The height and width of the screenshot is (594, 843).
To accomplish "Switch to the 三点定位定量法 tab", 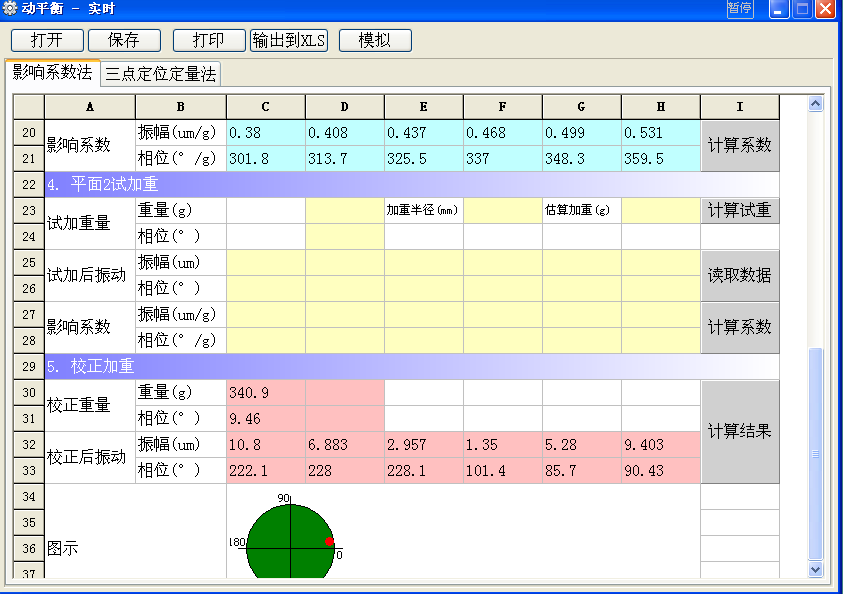I will click(x=160, y=74).
